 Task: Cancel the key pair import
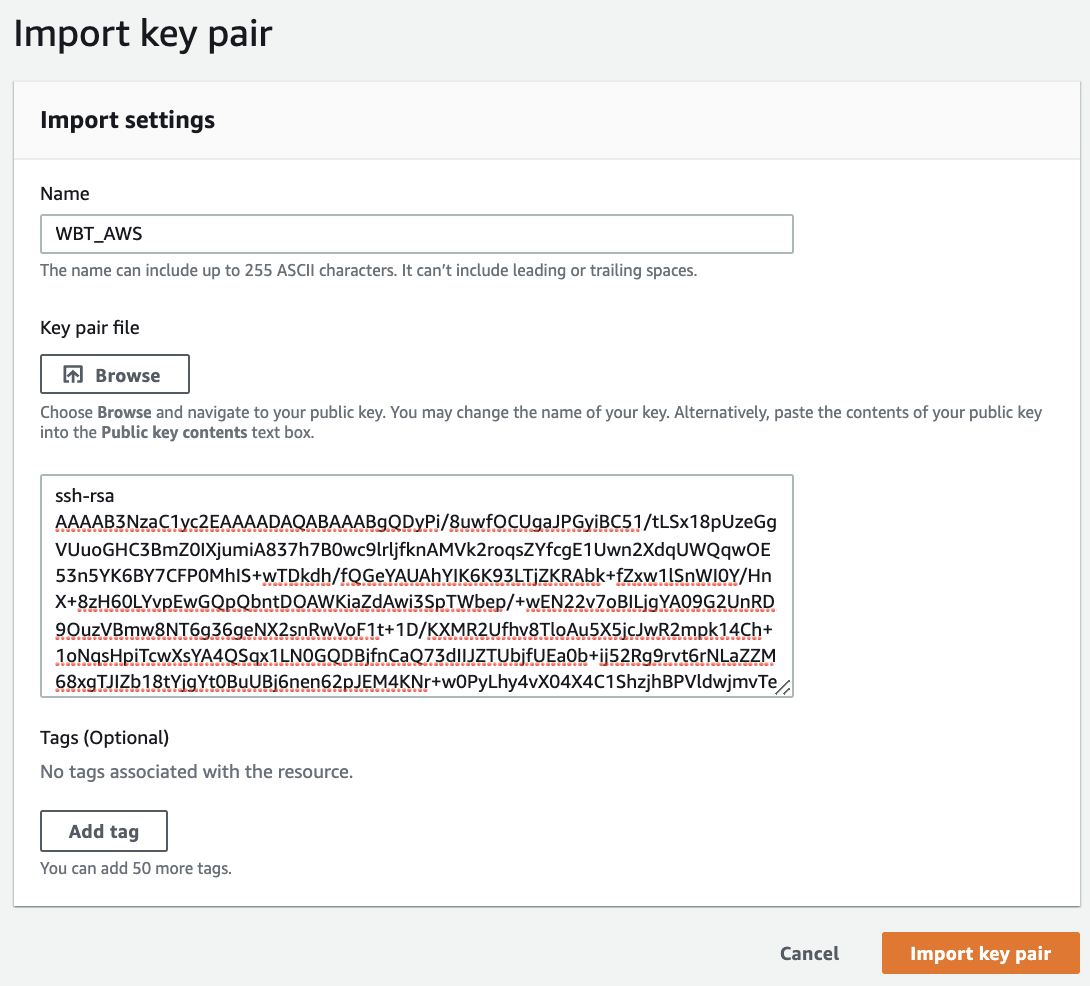(x=809, y=953)
